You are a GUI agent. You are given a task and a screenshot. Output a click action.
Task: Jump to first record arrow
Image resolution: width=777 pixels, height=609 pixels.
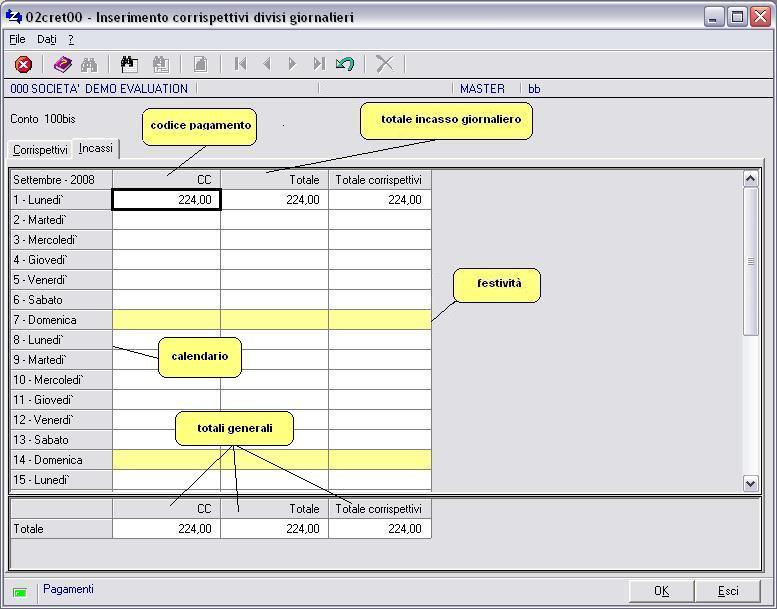pos(240,64)
